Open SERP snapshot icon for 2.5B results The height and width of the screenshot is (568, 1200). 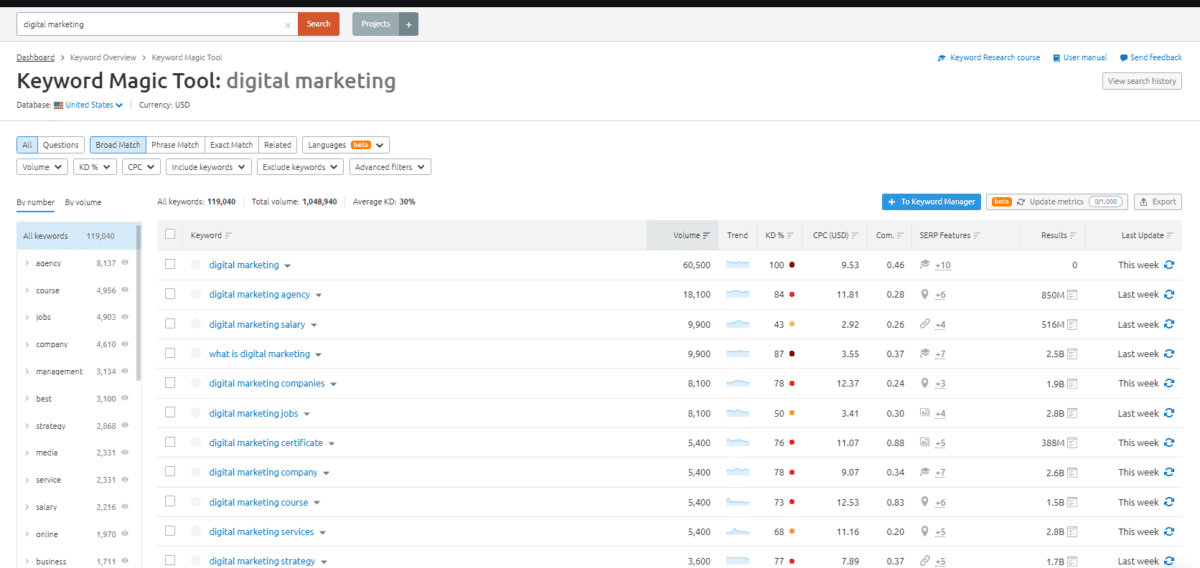(1072, 354)
